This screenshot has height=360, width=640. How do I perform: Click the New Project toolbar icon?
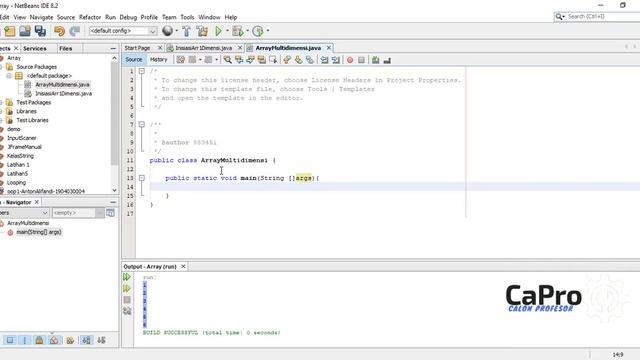[10, 31]
